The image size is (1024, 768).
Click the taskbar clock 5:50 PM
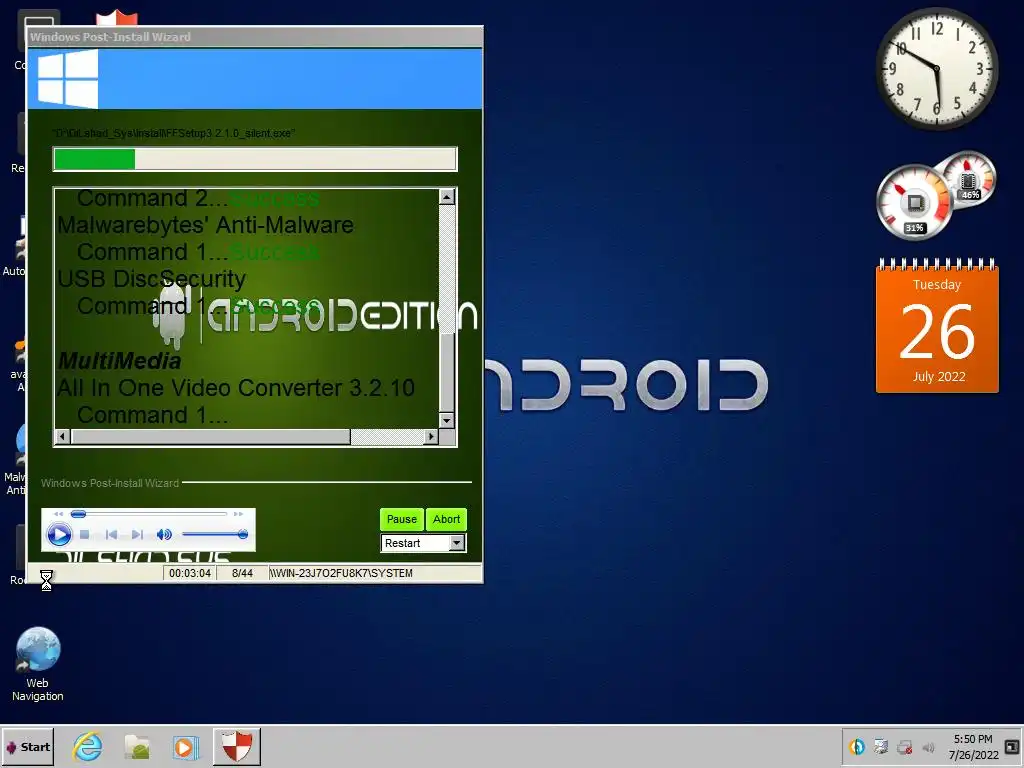click(973, 747)
